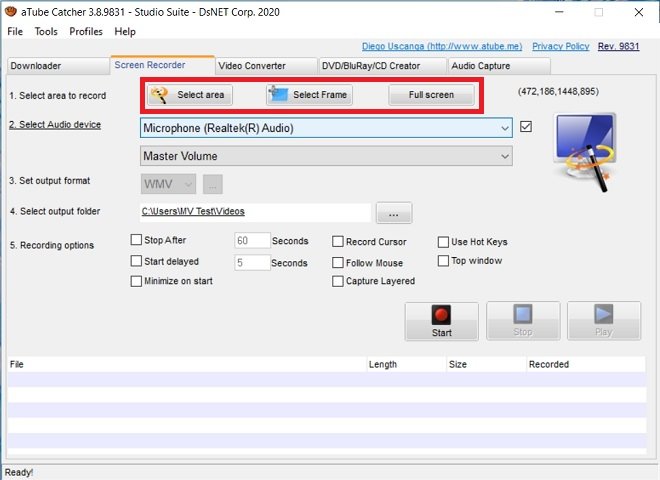Open the Help menu

click(x=125, y=32)
